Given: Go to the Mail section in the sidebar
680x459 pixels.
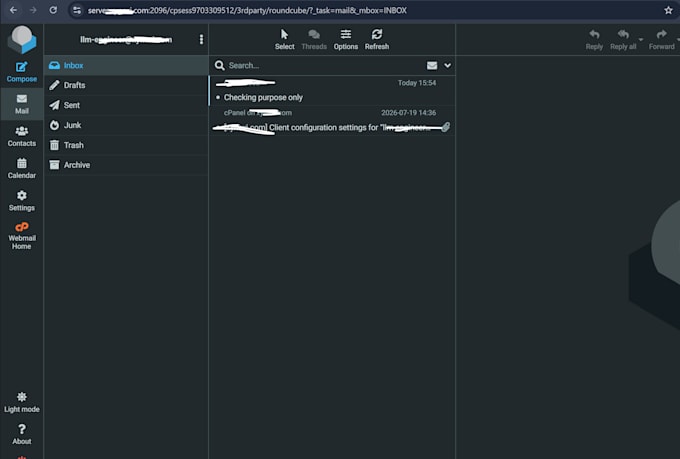Looking at the screenshot, I should click(22, 104).
